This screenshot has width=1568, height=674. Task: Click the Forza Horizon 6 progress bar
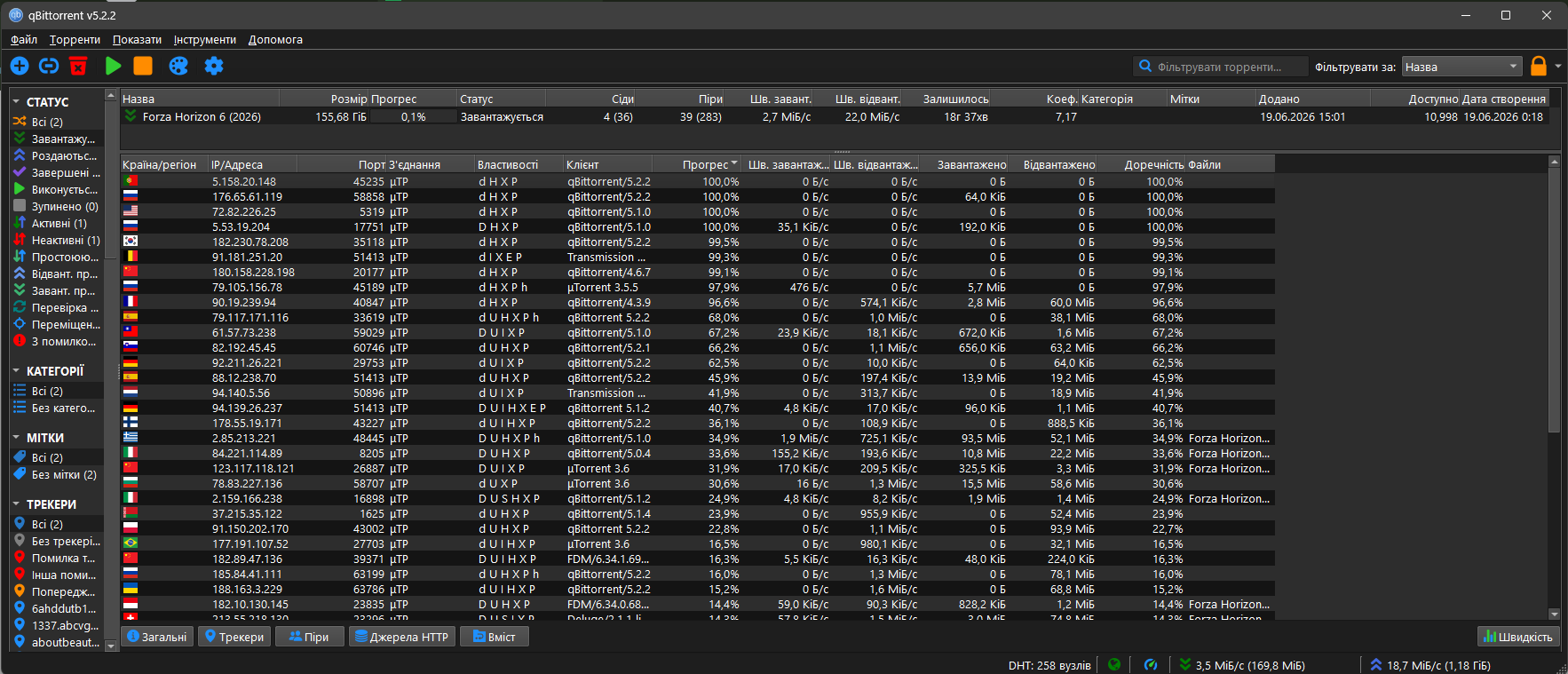[413, 116]
